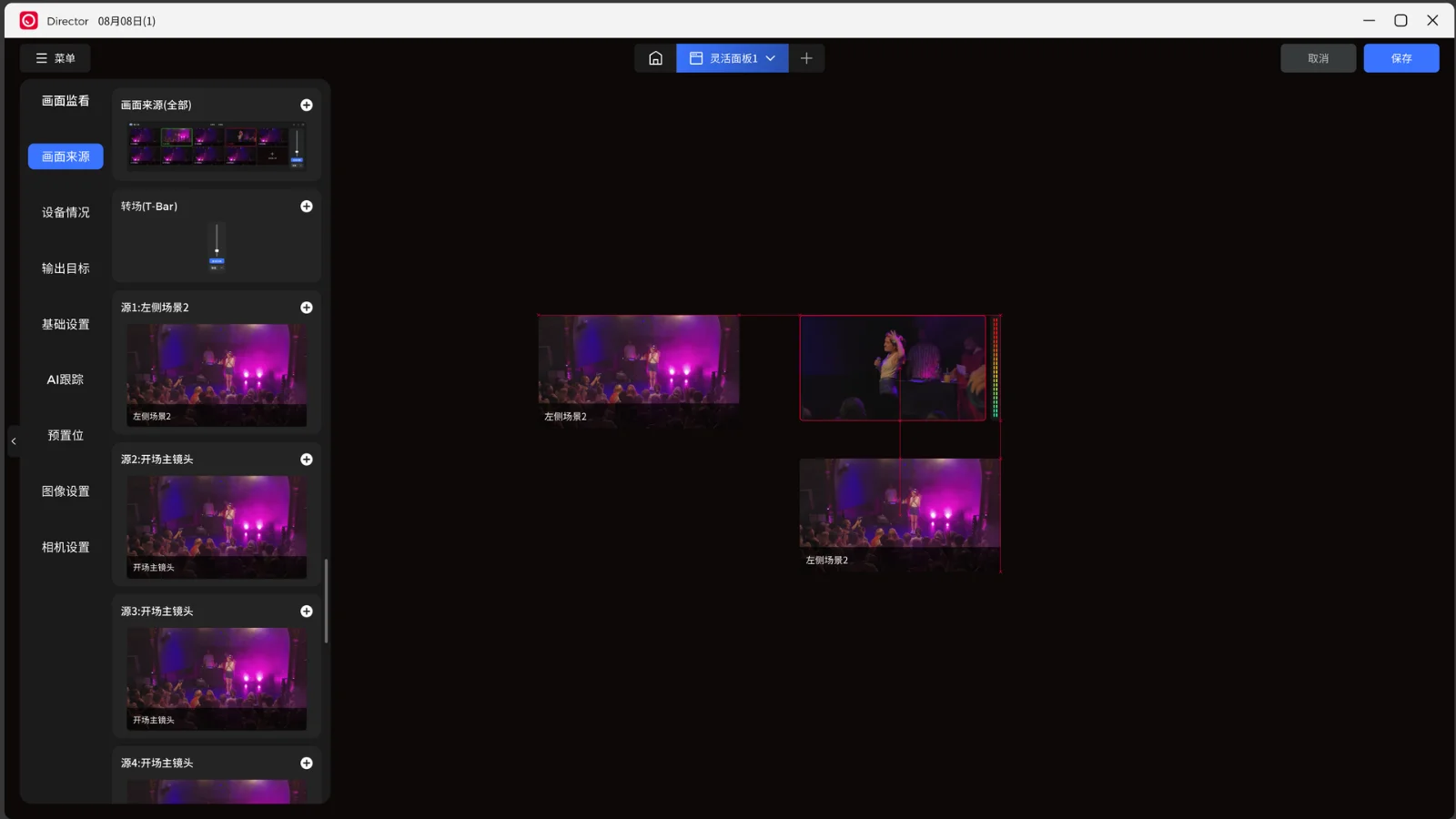Add 转场(T-Bar) widget with plus icon
The width and height of the screenshot is (1456, 819).
[x=307, y=207]
